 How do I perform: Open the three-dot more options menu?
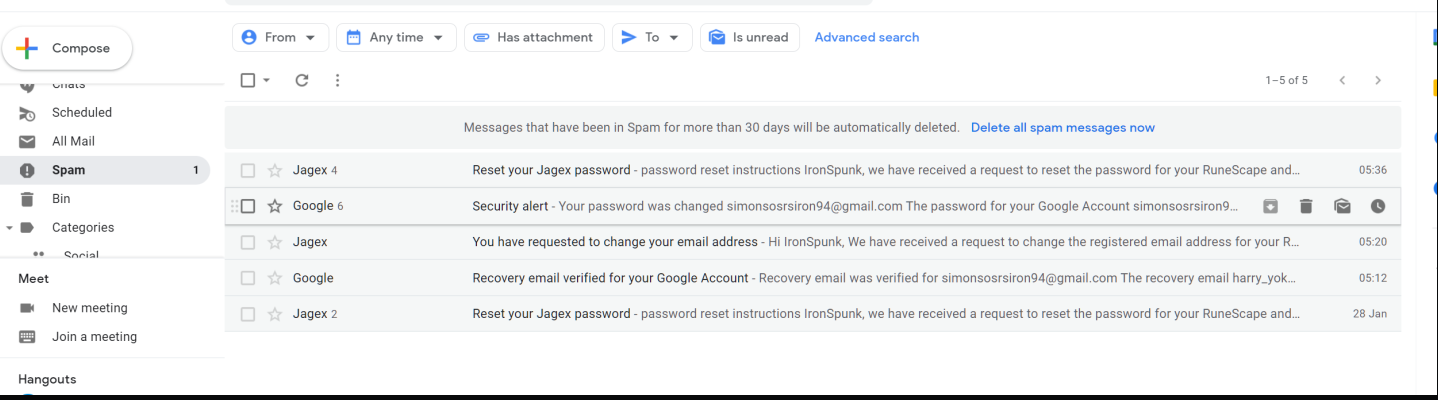pyautogui.click(x=337, y=80)
